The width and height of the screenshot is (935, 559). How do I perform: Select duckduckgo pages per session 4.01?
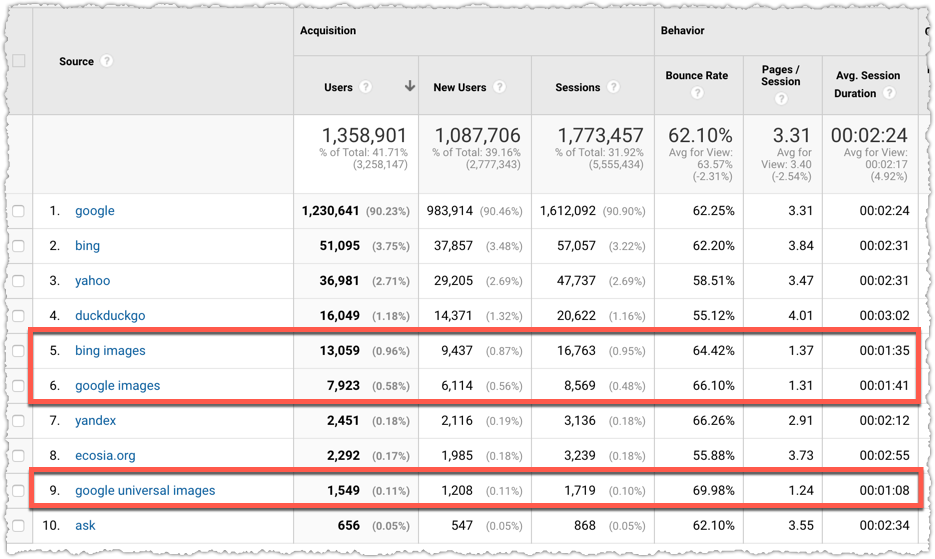800,316
